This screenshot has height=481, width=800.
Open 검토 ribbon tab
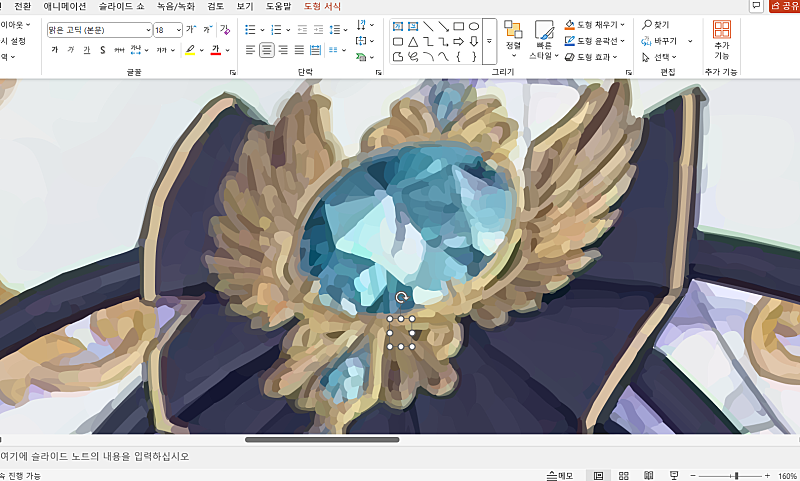tap(216, 6)
